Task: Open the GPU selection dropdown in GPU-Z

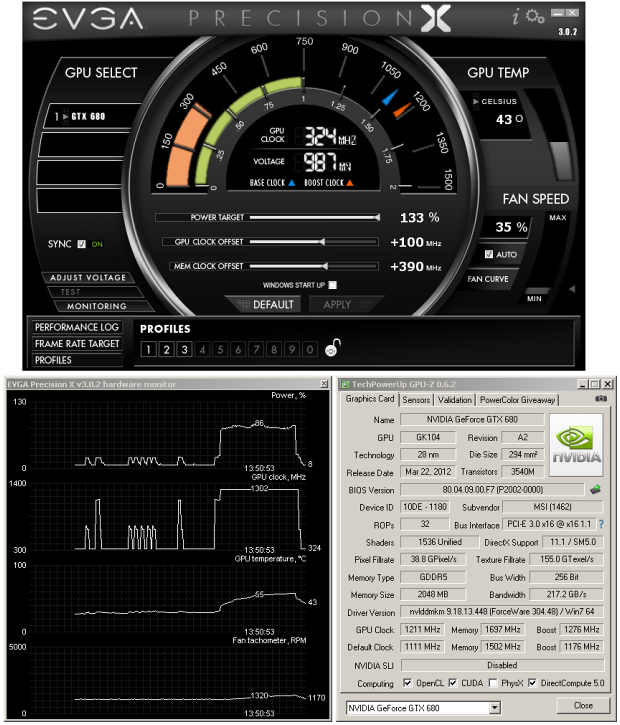Action: tap(495, 708)
